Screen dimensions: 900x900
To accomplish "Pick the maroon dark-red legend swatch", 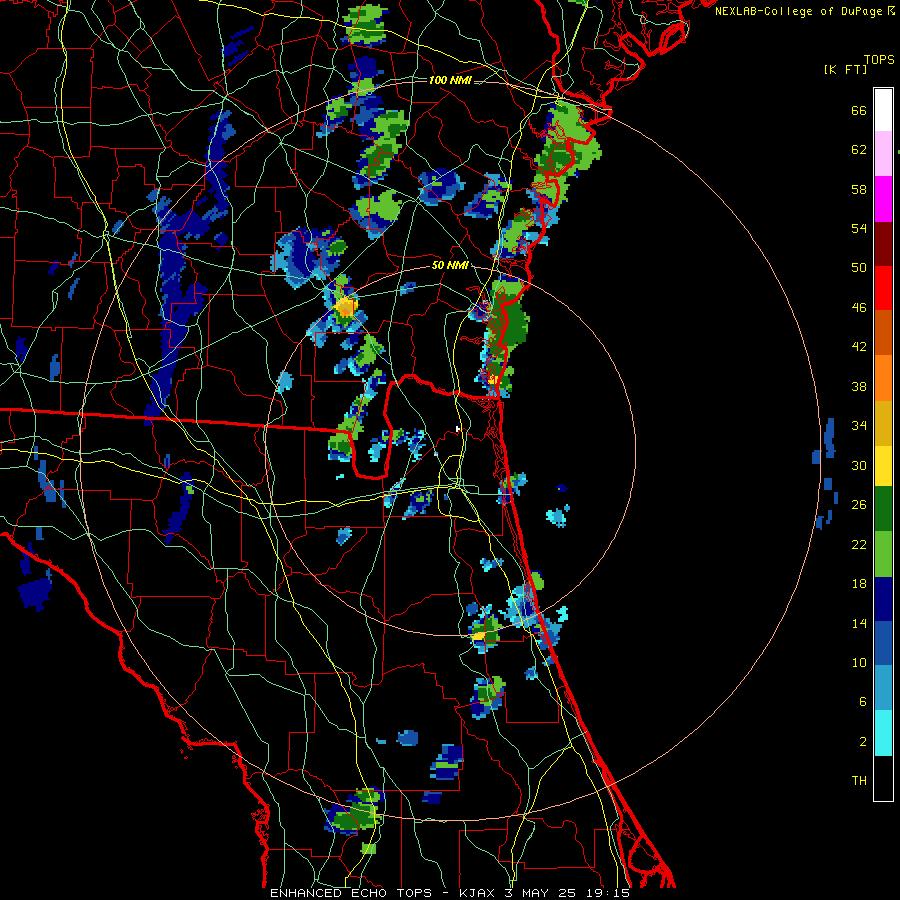I will (883, 243).
